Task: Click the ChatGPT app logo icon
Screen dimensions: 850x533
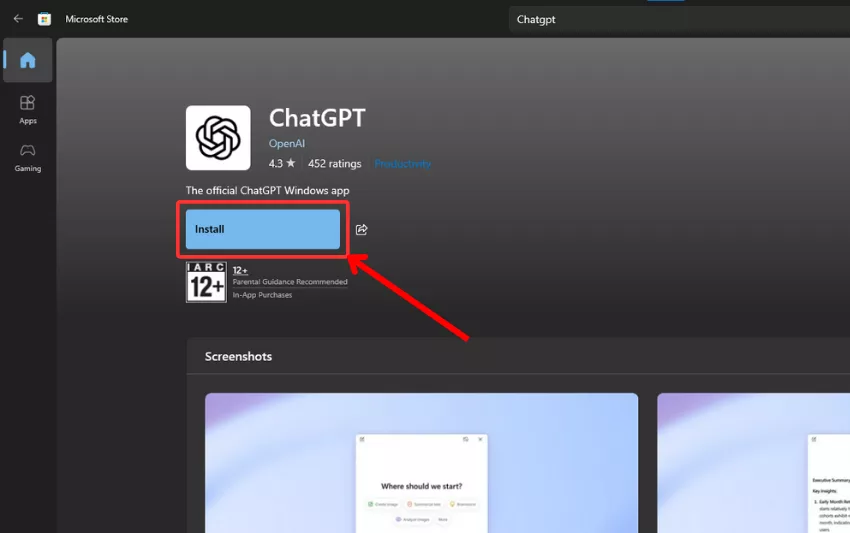Action: tap(218, 138)
